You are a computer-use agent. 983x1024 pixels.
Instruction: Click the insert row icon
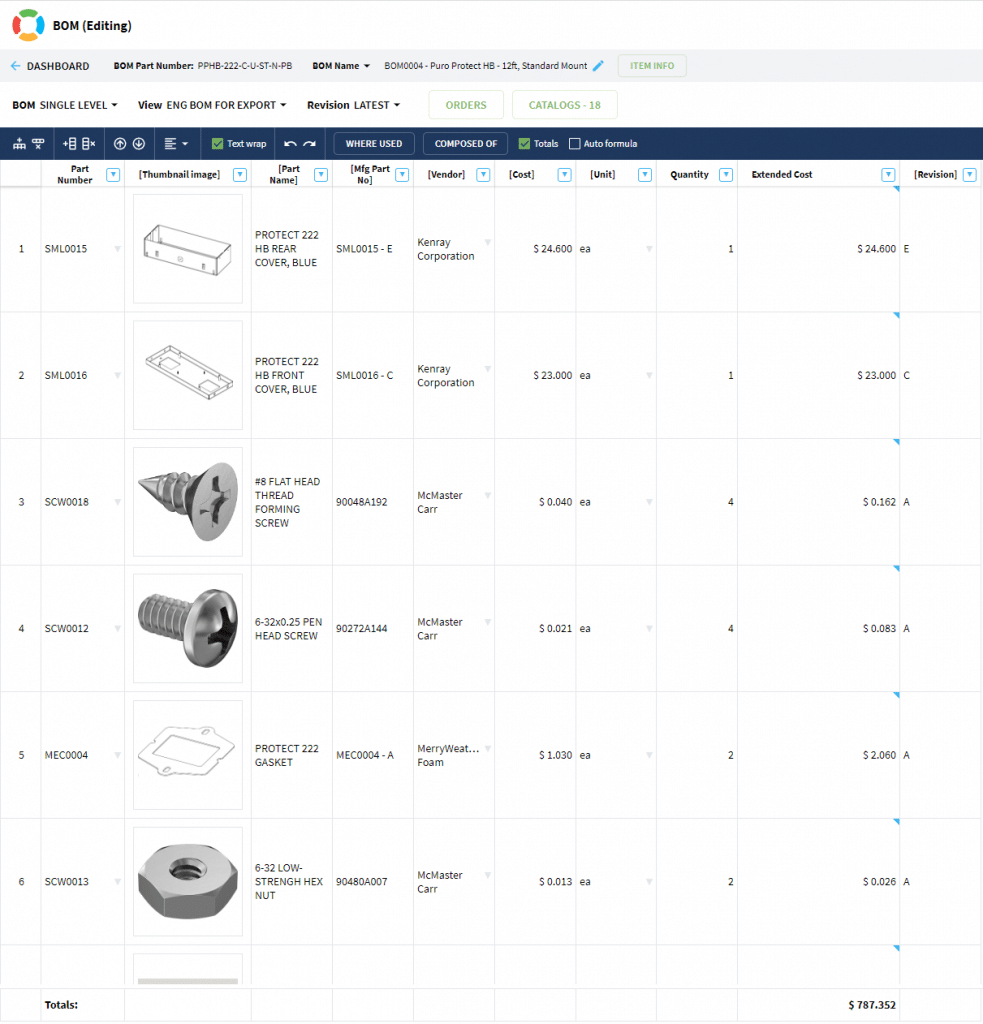point(69,144)
